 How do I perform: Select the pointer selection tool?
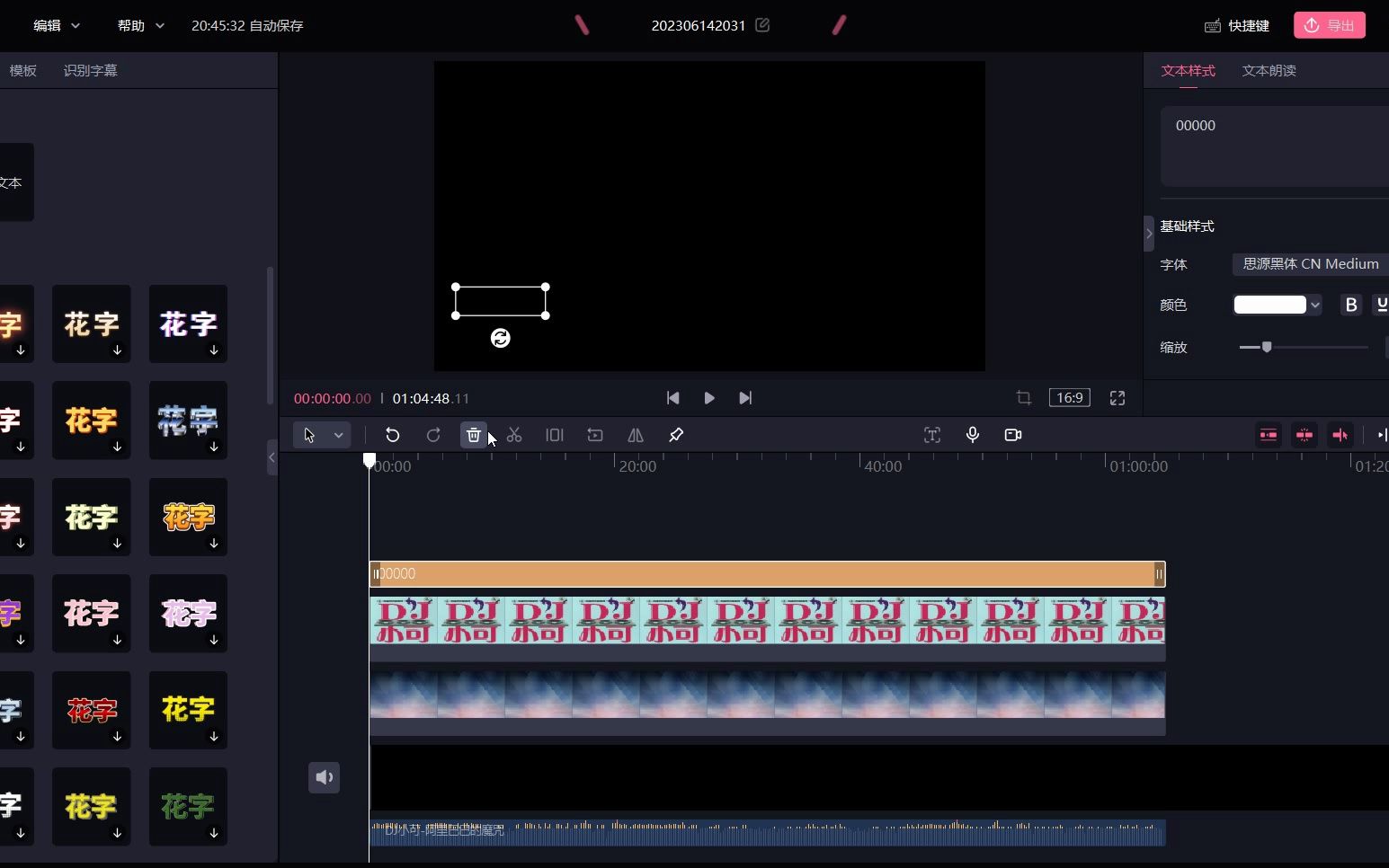pos(309,435)
